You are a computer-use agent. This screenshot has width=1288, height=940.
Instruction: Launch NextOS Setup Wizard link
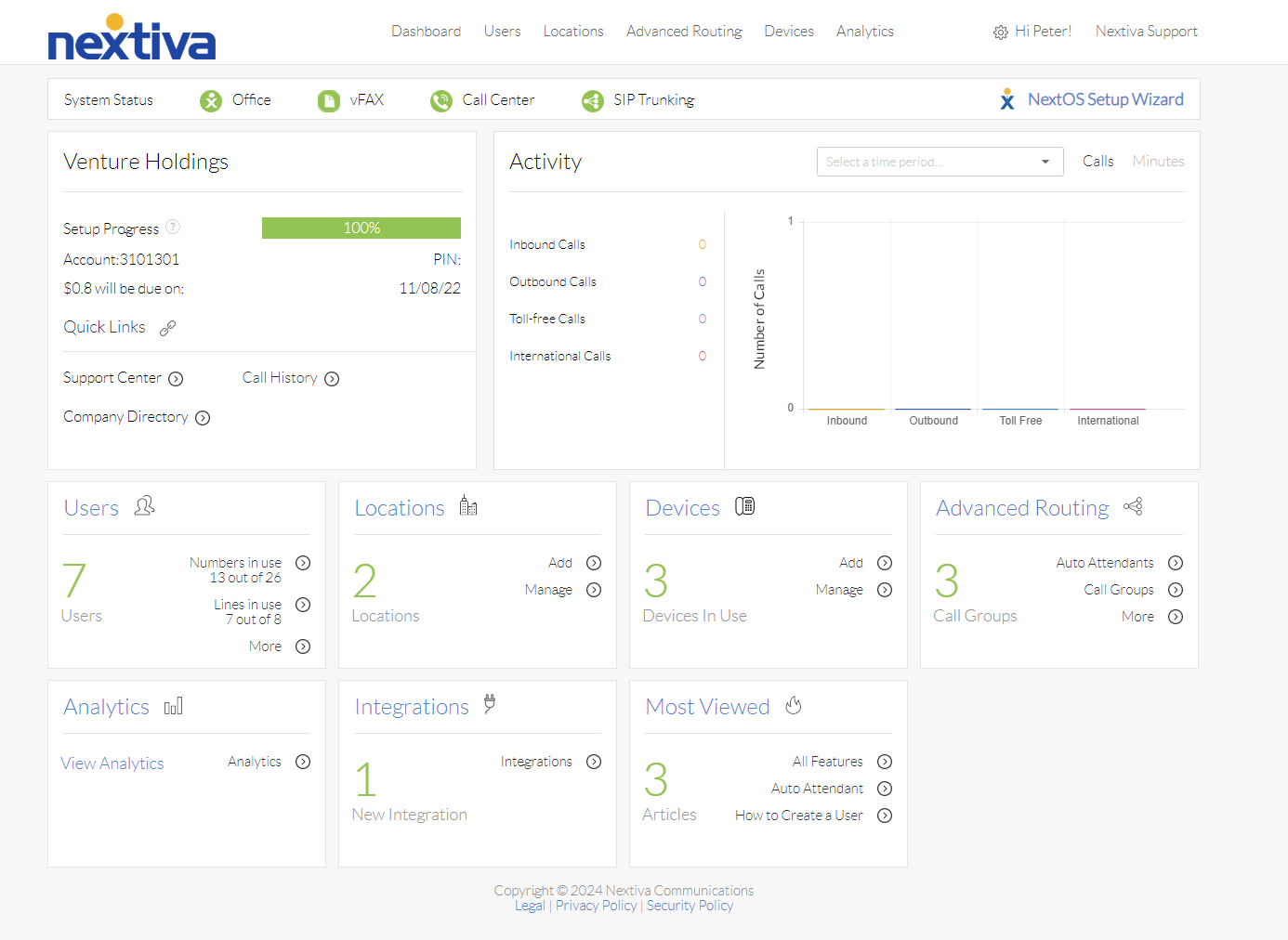pyautogui.click(x=1106, y=99)
